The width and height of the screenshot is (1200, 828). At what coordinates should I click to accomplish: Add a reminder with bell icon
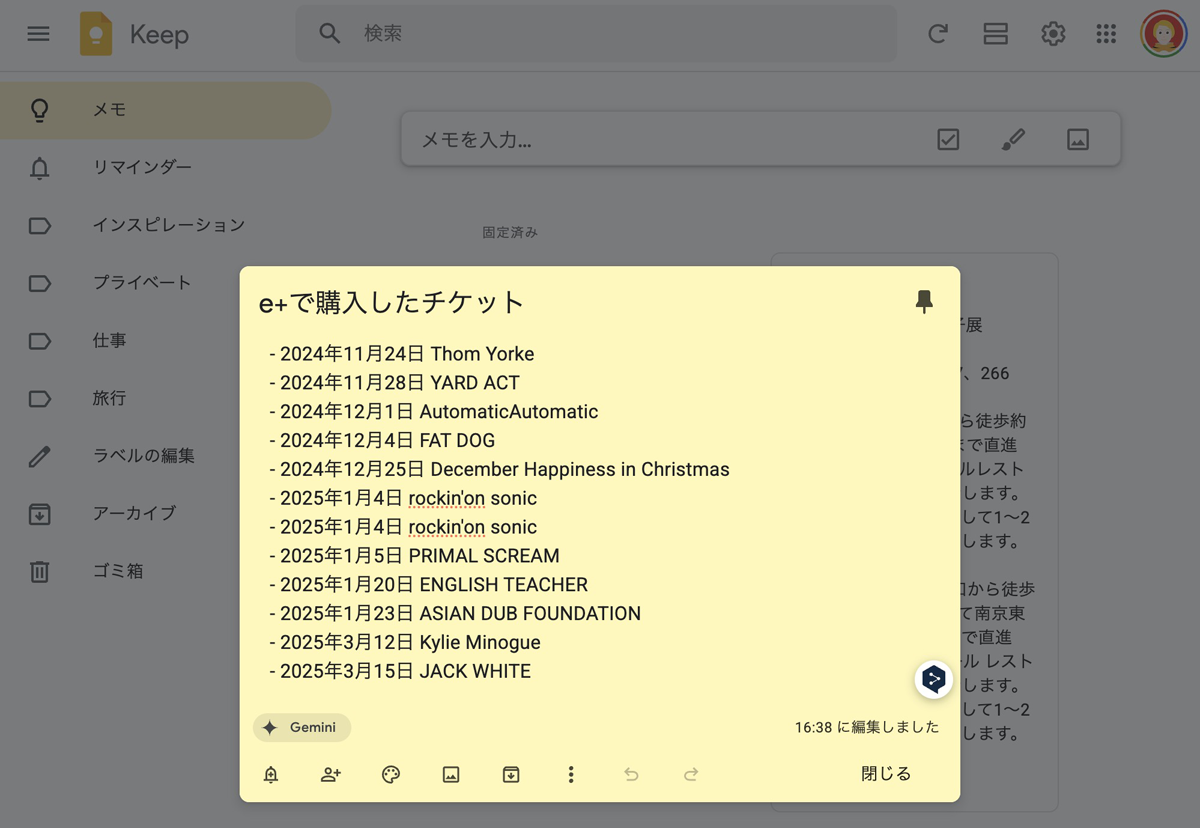click(x=271, y=774)
